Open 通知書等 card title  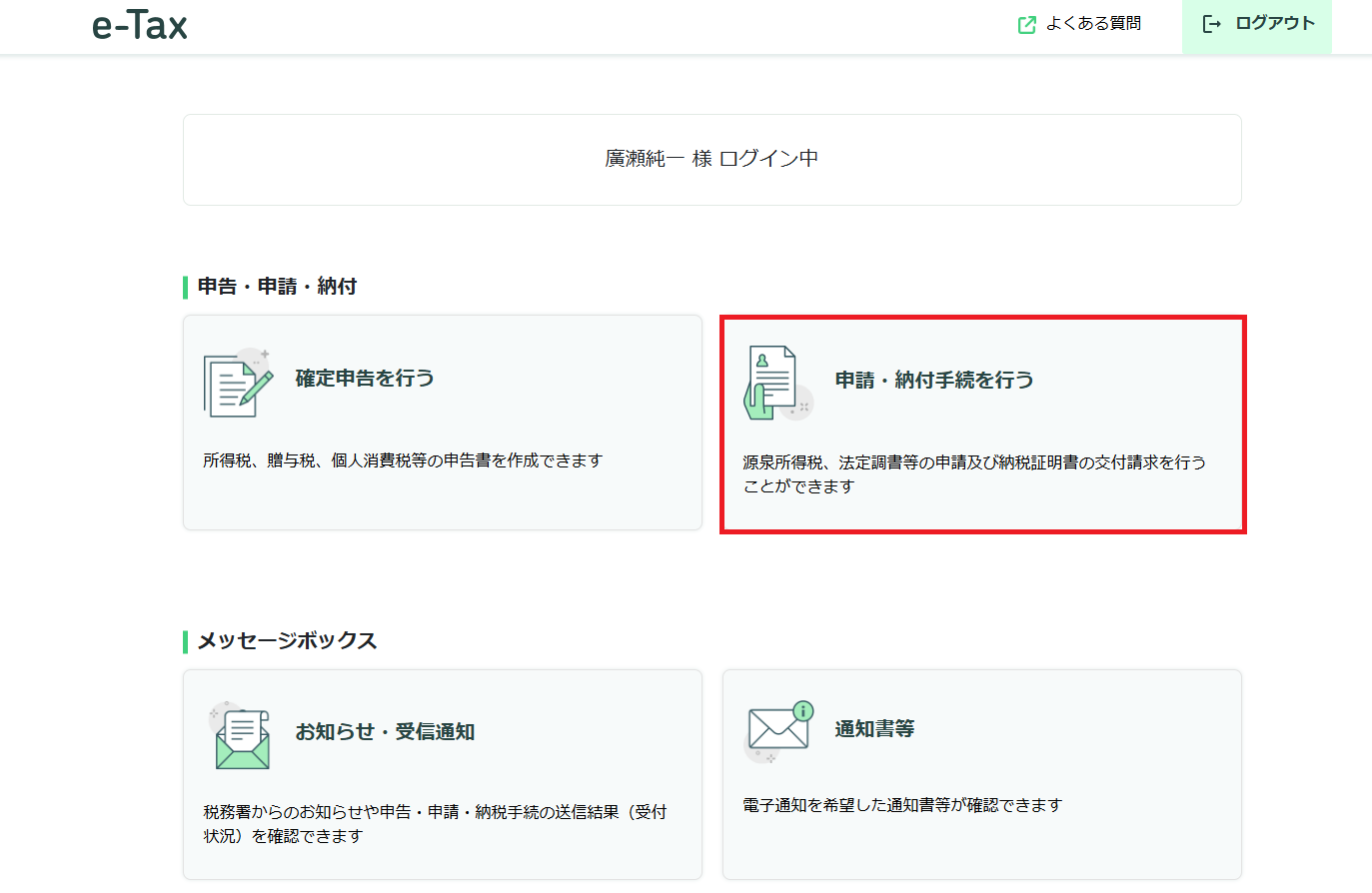874,729
